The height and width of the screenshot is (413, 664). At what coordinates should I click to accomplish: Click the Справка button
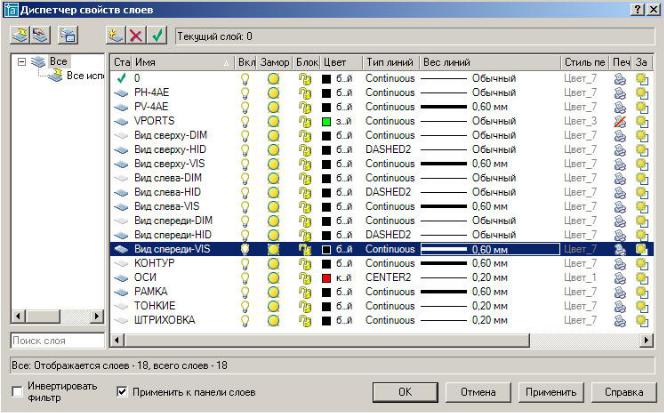pyautogui.click(x=624, y=392)
